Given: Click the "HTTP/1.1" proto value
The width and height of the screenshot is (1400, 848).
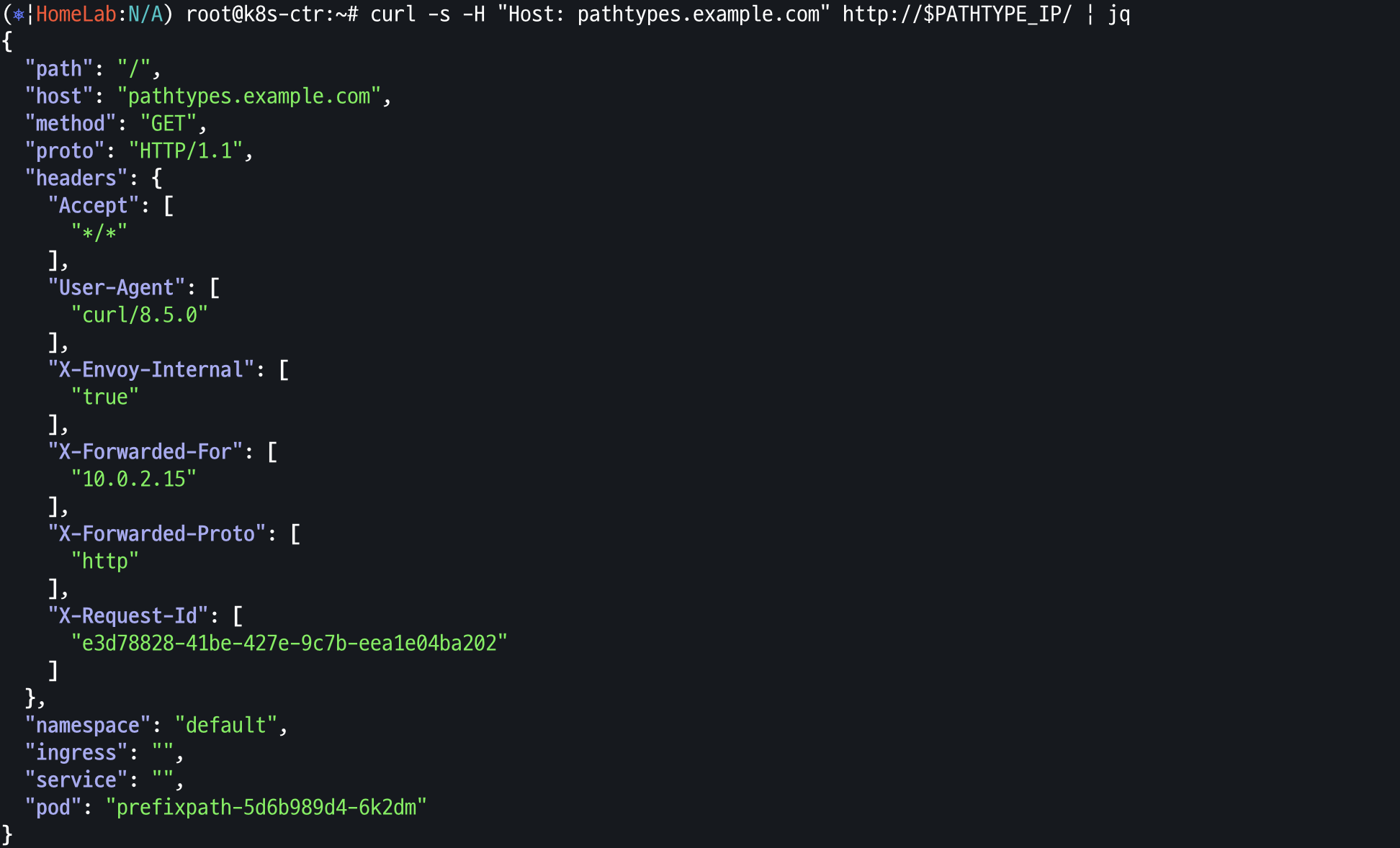Looking at the screenshot, I should (x=186, y=151).
